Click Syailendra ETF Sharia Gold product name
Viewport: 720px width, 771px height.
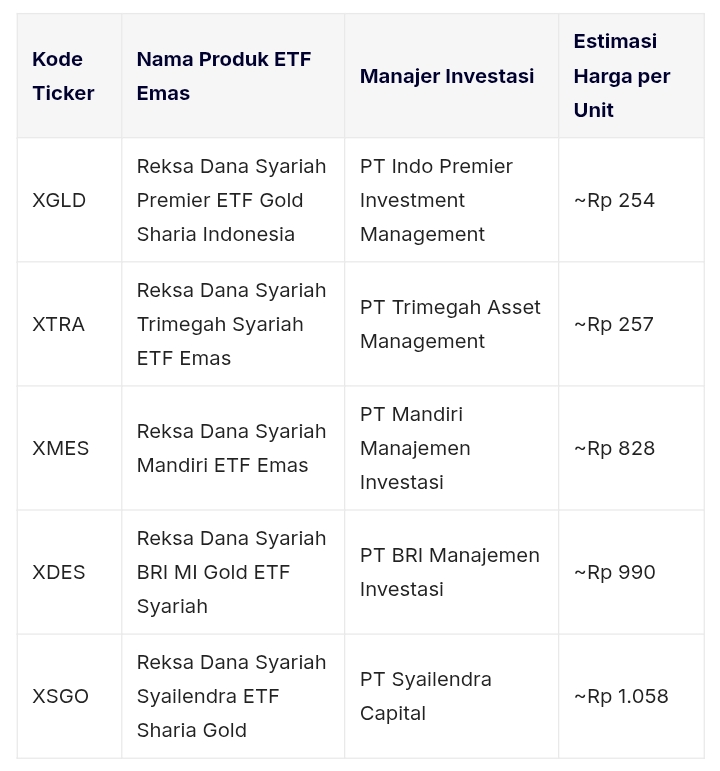coord(231,696)
